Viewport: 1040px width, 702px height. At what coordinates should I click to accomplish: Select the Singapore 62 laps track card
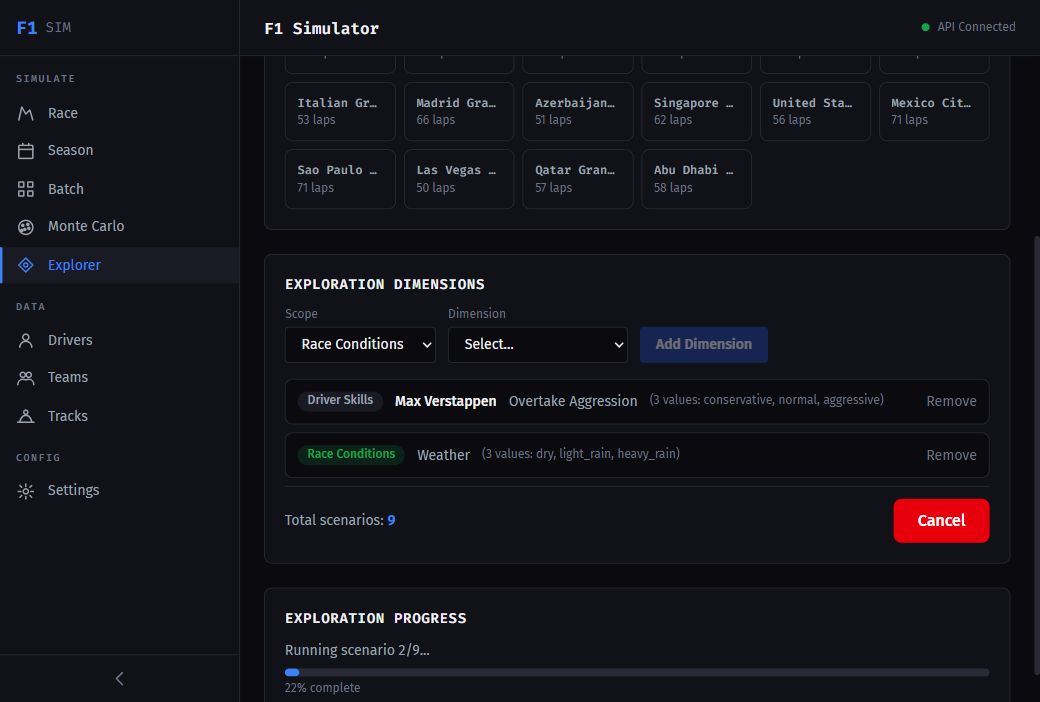coord(696,111)
